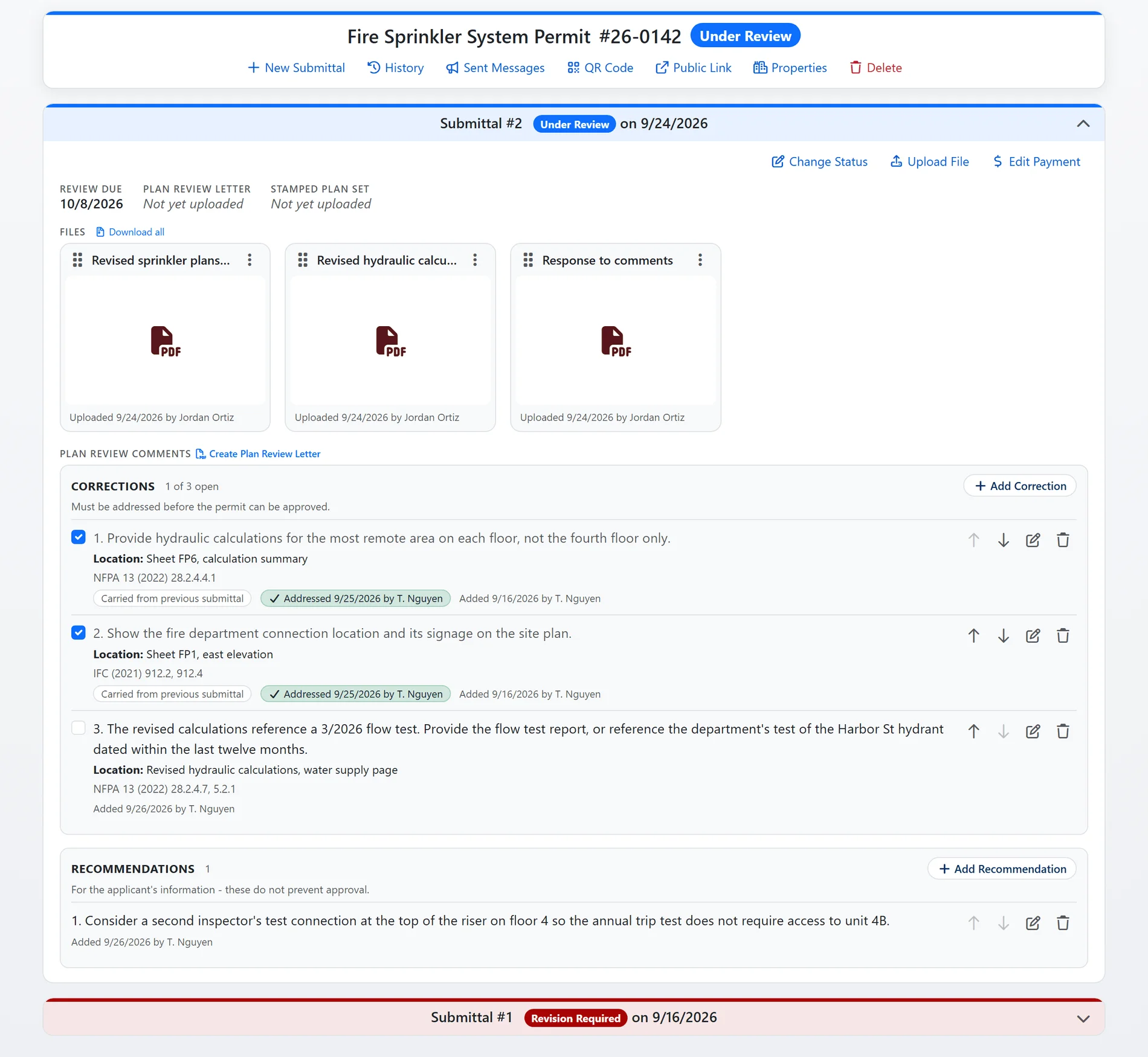
Task: Open permit History
Action: click(x=395, y=68)
